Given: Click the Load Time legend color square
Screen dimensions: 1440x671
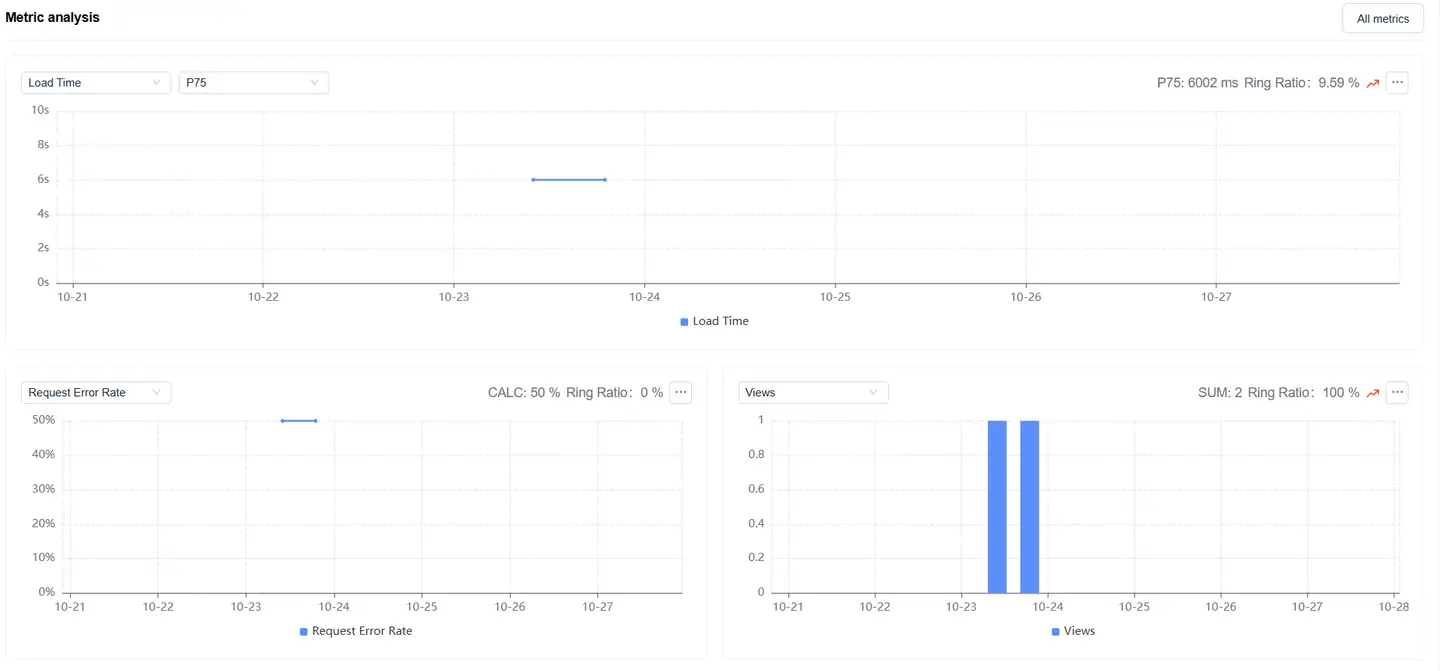Looking at the screenshot, I should 684,322.
